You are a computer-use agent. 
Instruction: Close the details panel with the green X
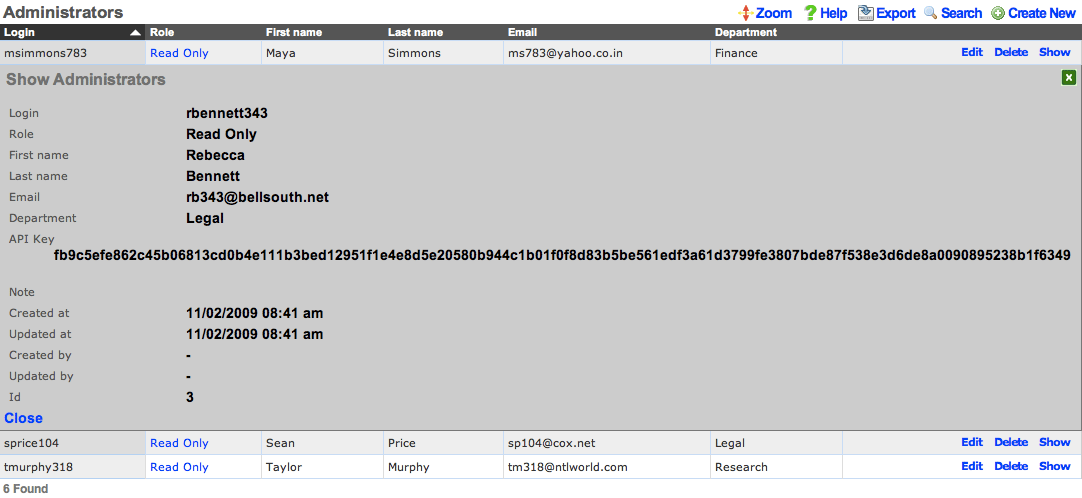[x=1068, y=78]
